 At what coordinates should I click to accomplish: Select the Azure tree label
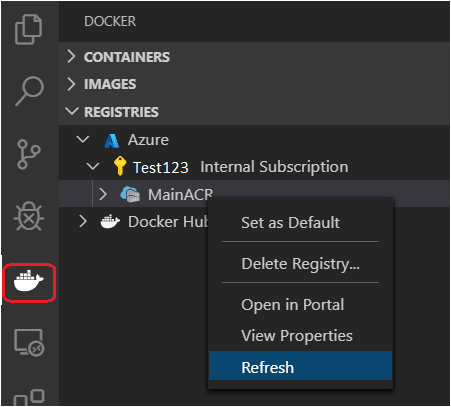(x=148, y=140)
